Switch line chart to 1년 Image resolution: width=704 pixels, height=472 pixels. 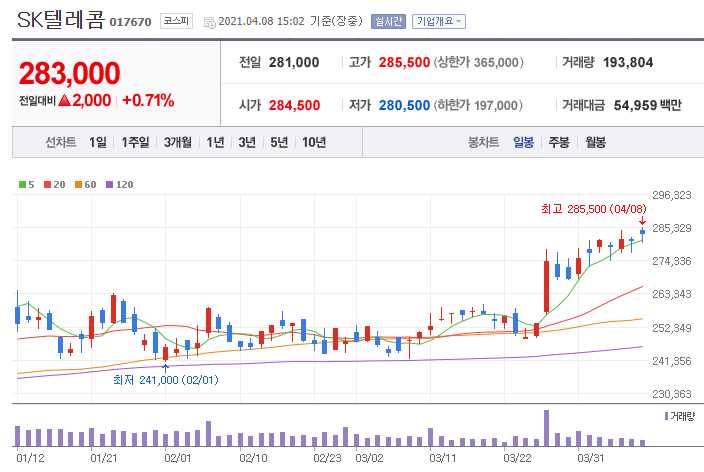[215, 142]
